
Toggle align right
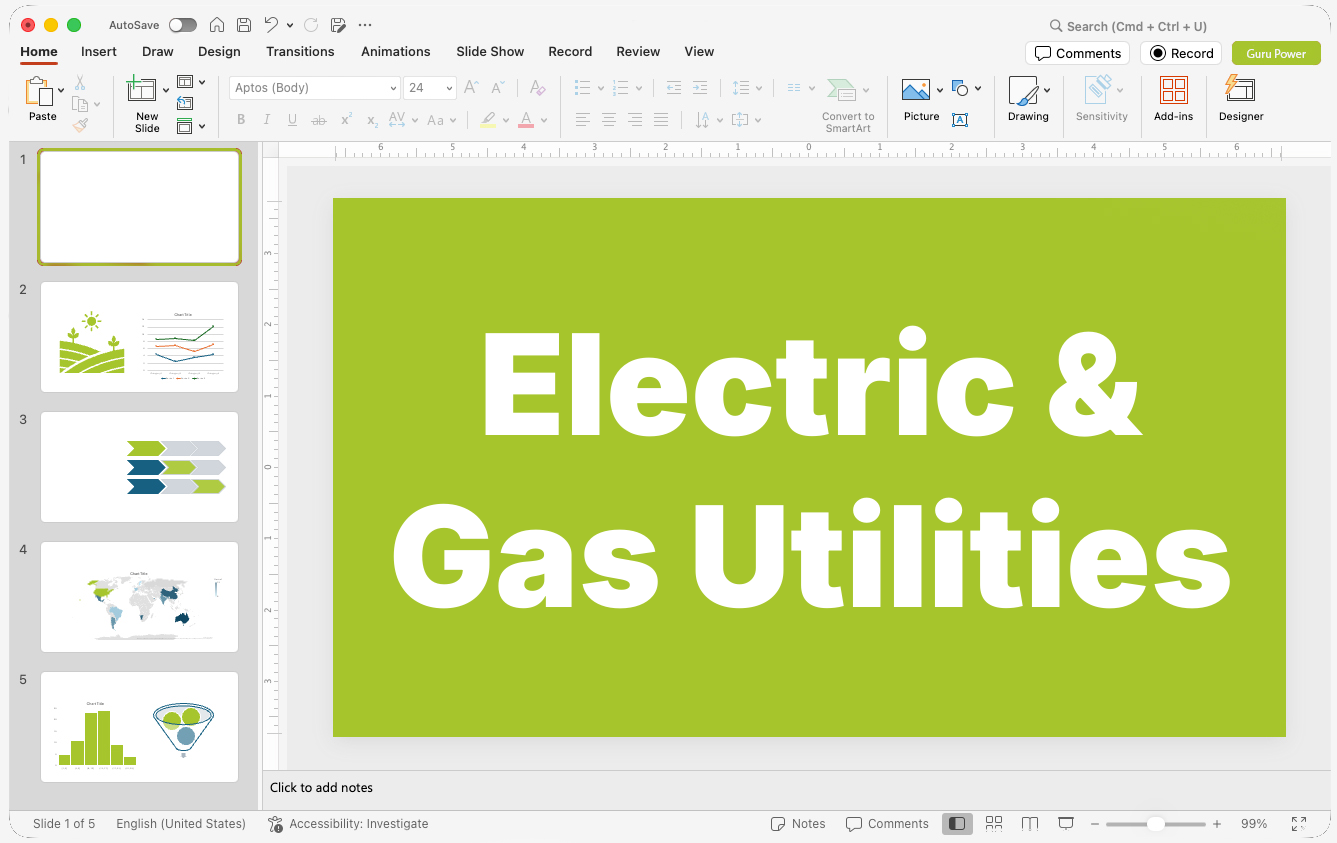coord(635,120)
